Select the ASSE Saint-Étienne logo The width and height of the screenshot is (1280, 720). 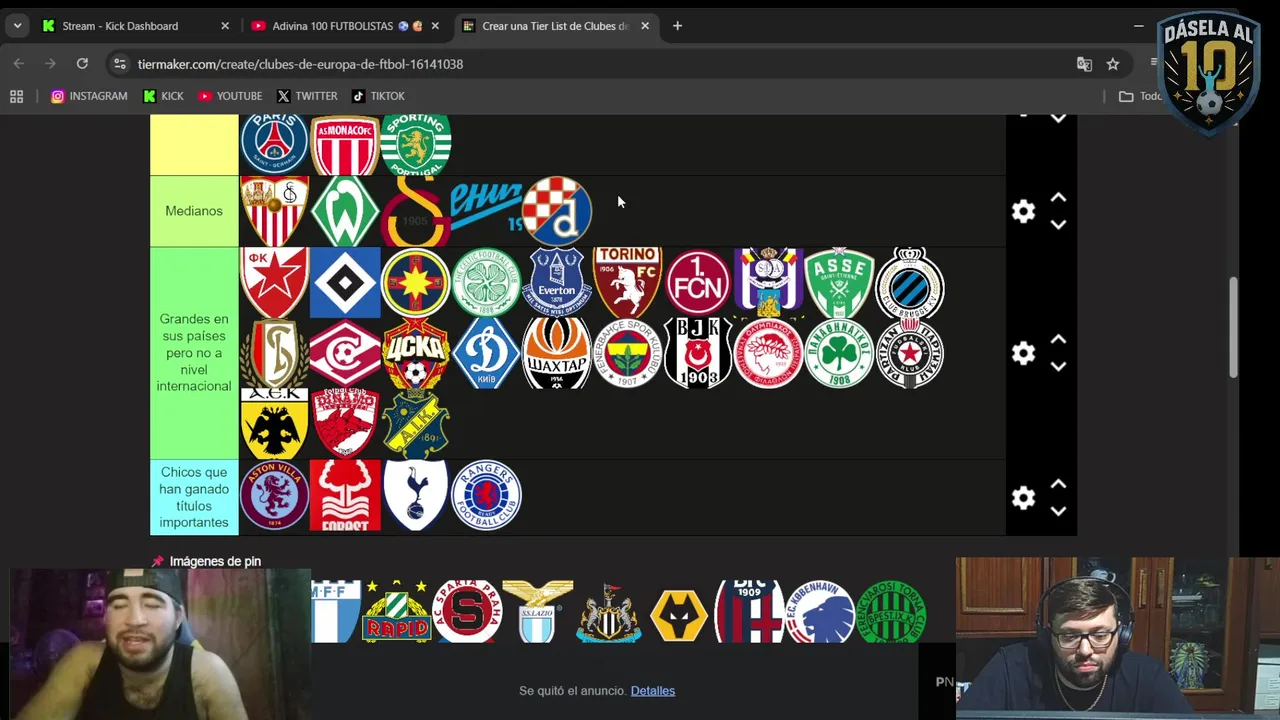pos(839,282)
